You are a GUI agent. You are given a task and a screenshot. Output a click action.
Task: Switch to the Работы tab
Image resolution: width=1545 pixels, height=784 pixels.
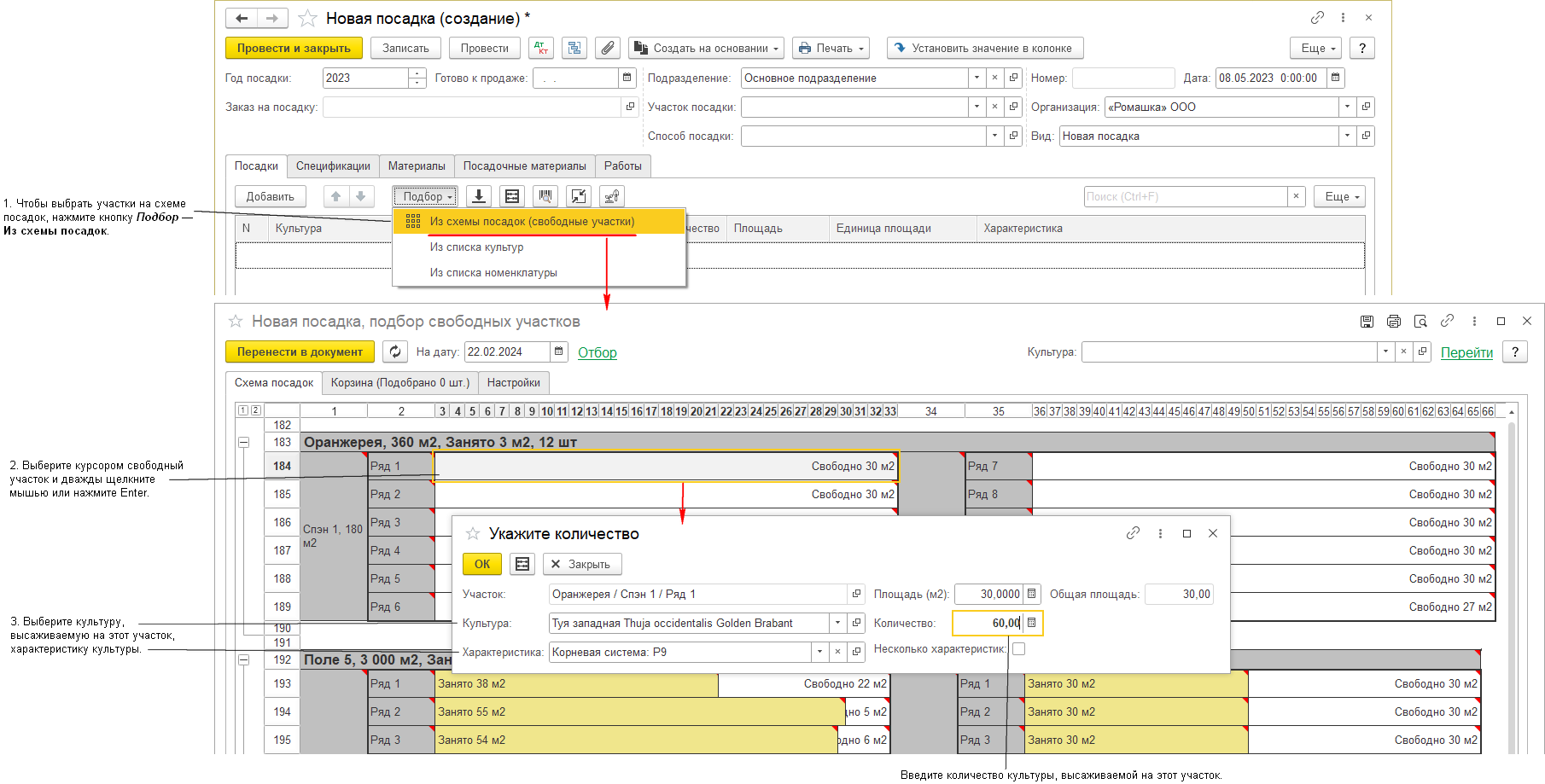point(623,166)
